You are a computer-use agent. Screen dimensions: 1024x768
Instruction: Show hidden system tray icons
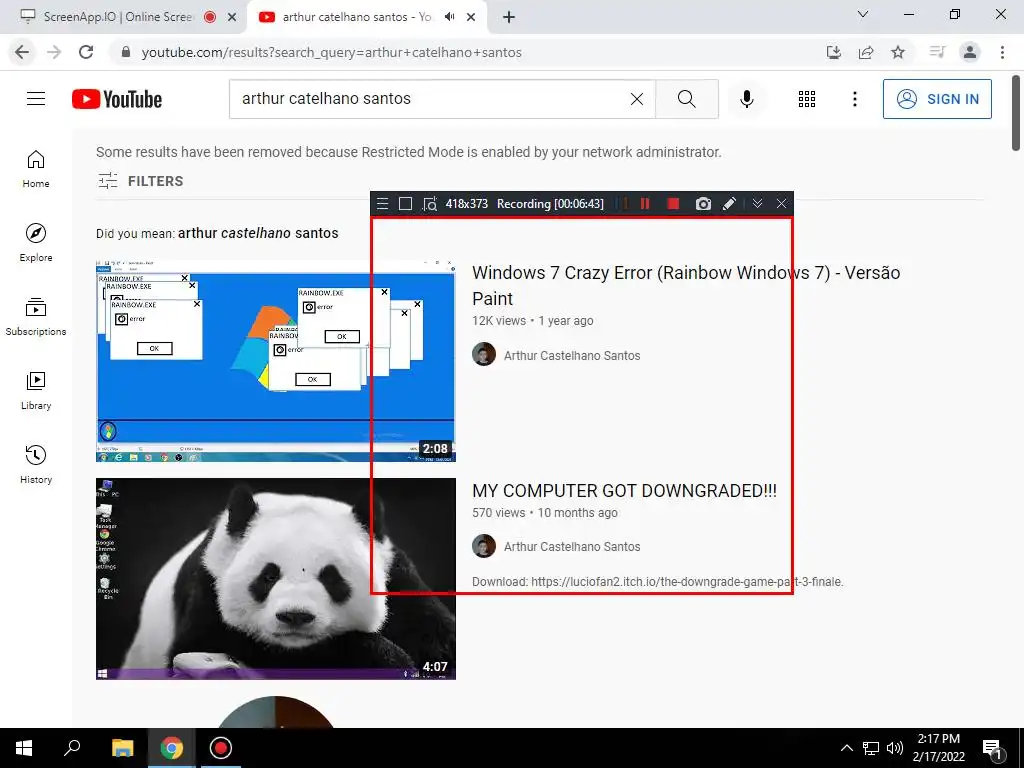click(846, 748)
